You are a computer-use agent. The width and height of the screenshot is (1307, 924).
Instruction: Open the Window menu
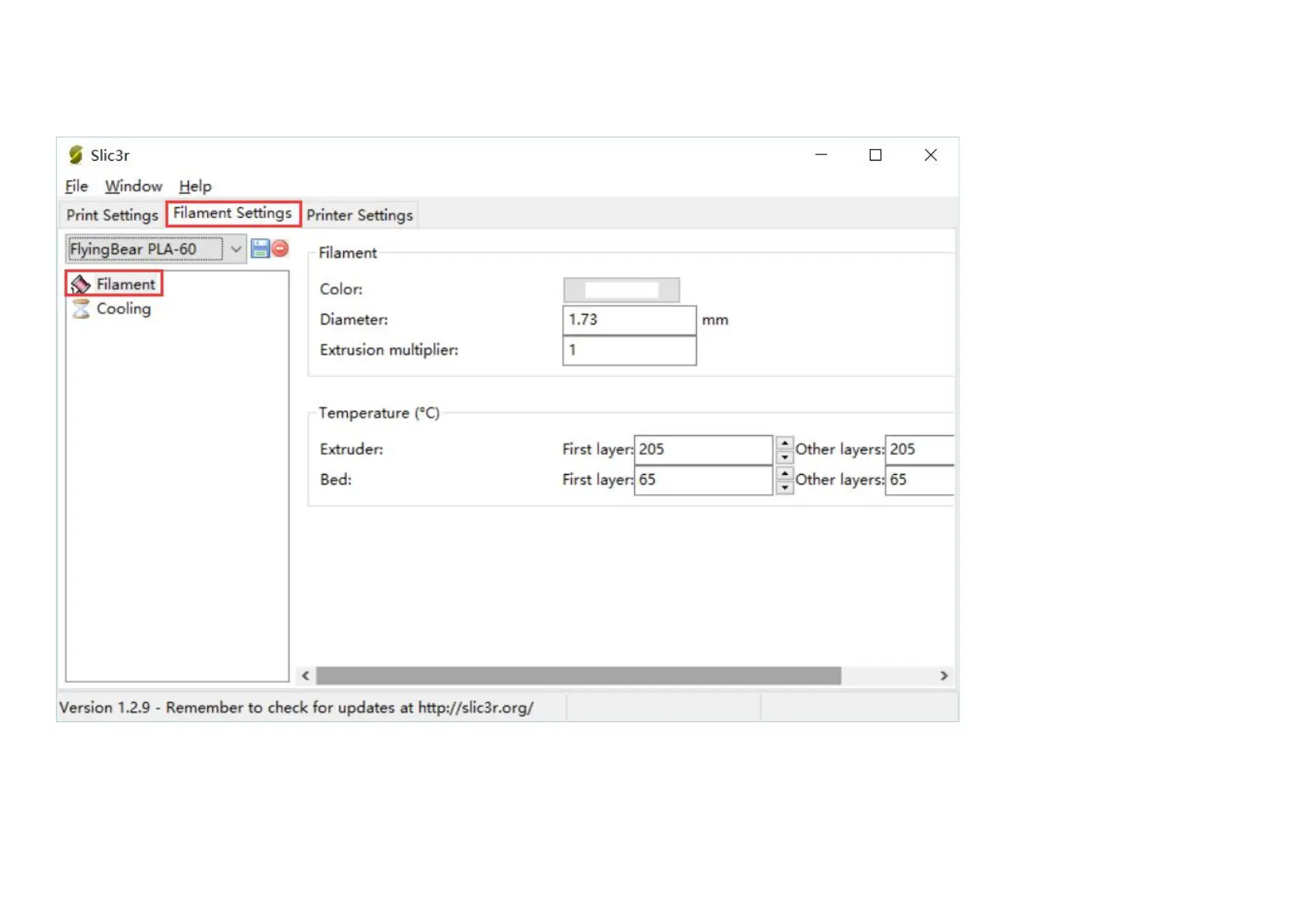pos(133,186)
